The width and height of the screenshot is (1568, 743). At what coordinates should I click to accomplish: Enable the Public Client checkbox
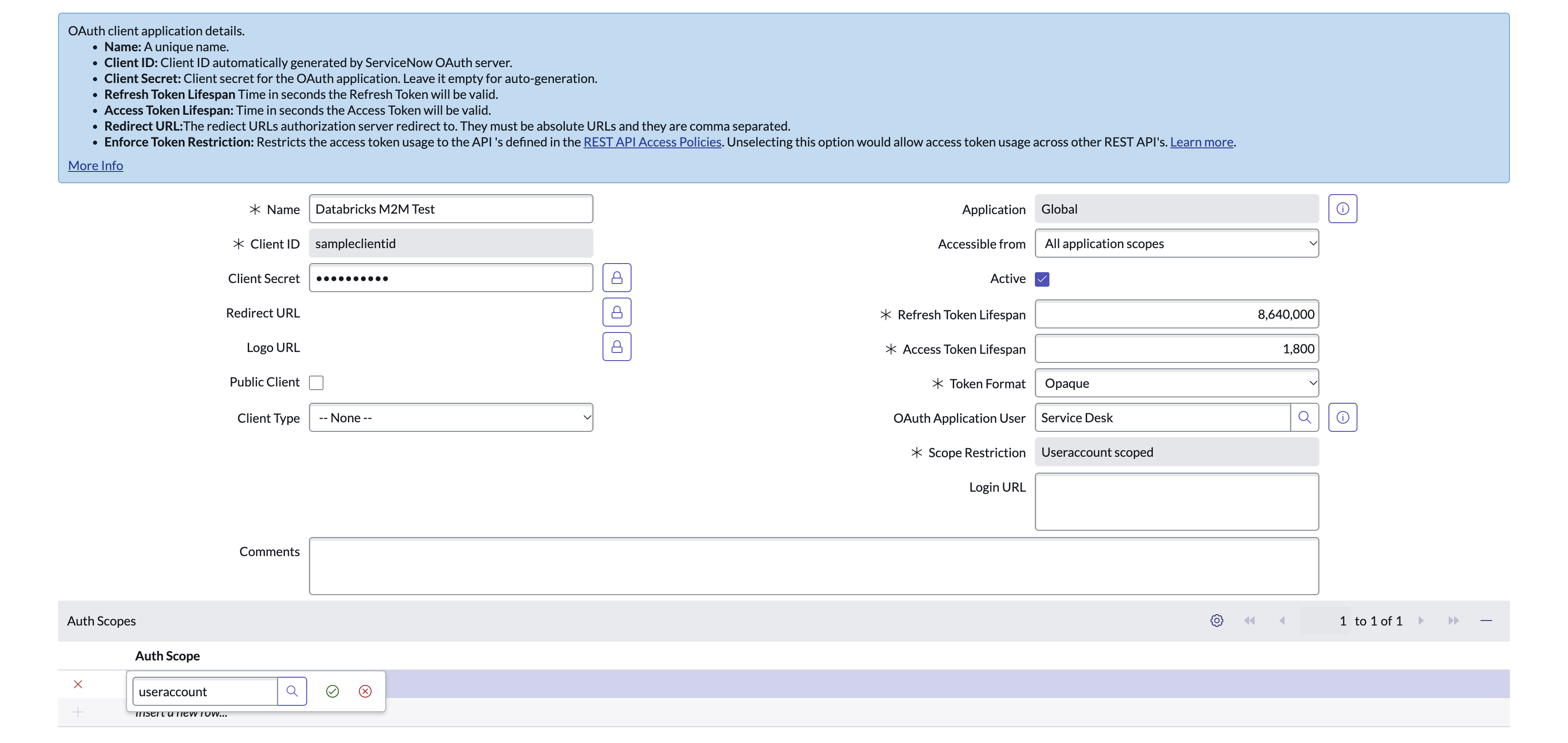pyautogui.click(x=316, y=383)
